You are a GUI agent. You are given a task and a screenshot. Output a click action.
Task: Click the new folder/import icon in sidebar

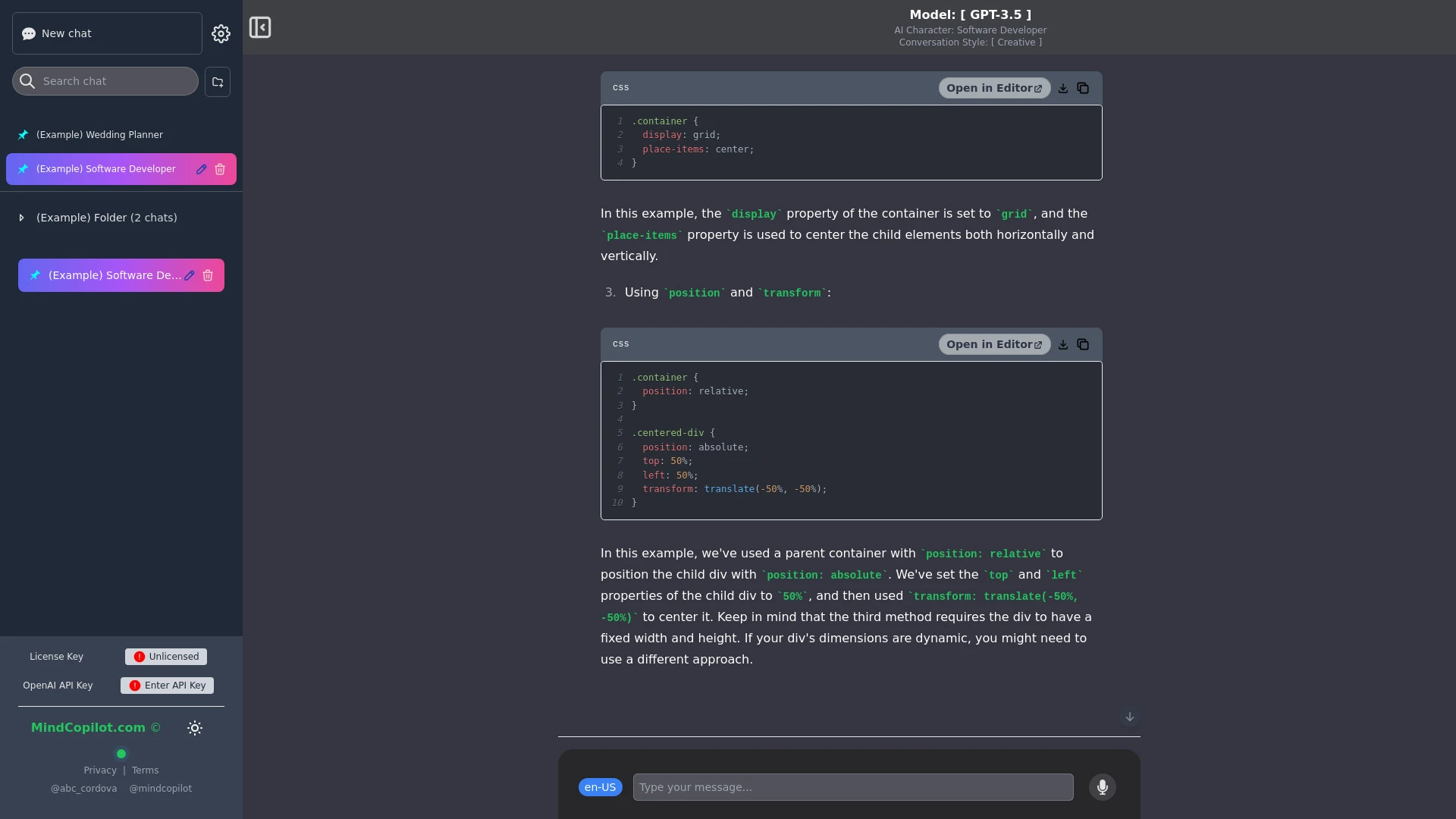point(218,81)
